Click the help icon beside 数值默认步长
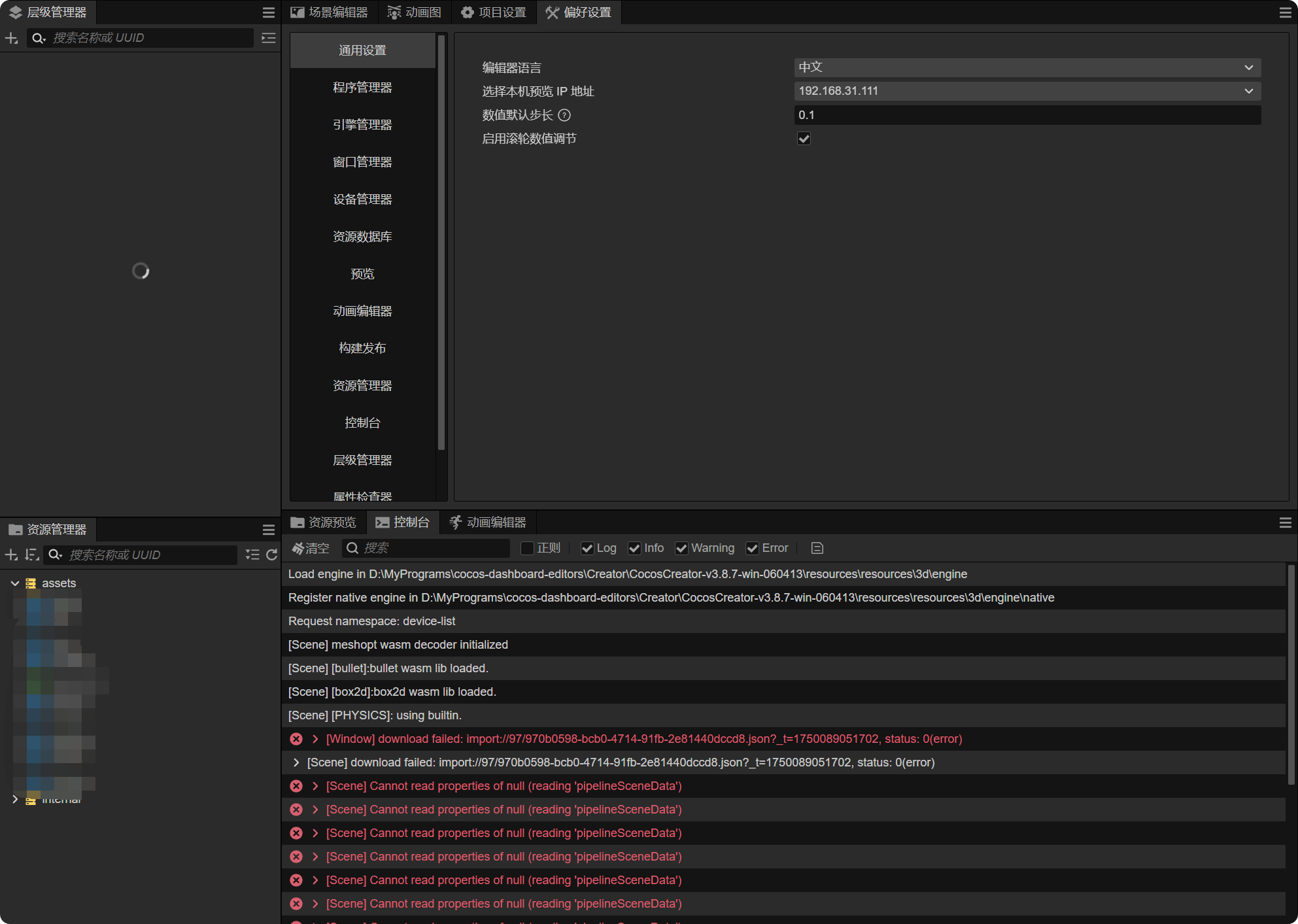 (x=564, y=115)
